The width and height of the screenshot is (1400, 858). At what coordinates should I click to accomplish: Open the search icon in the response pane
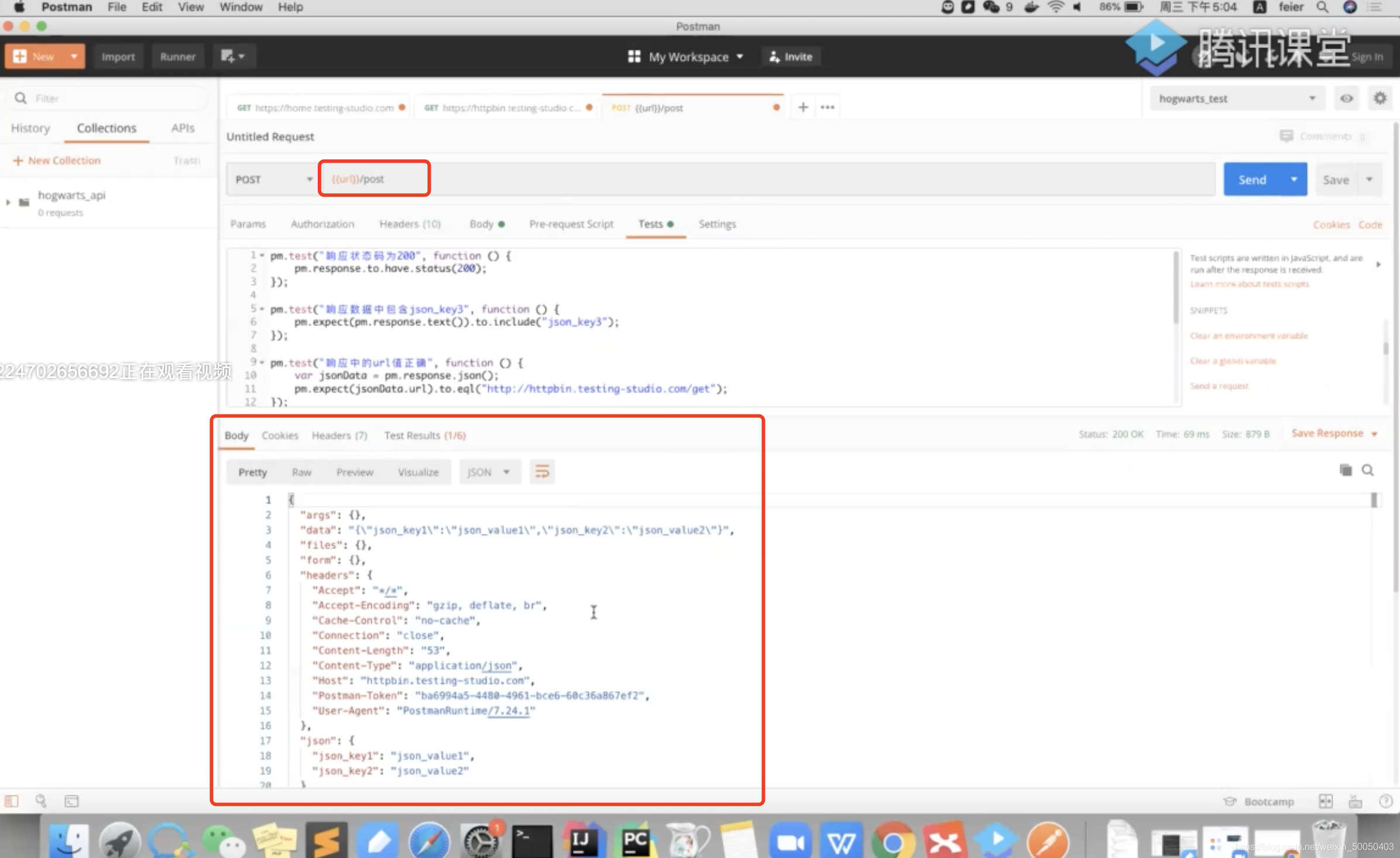(1368, 470)
